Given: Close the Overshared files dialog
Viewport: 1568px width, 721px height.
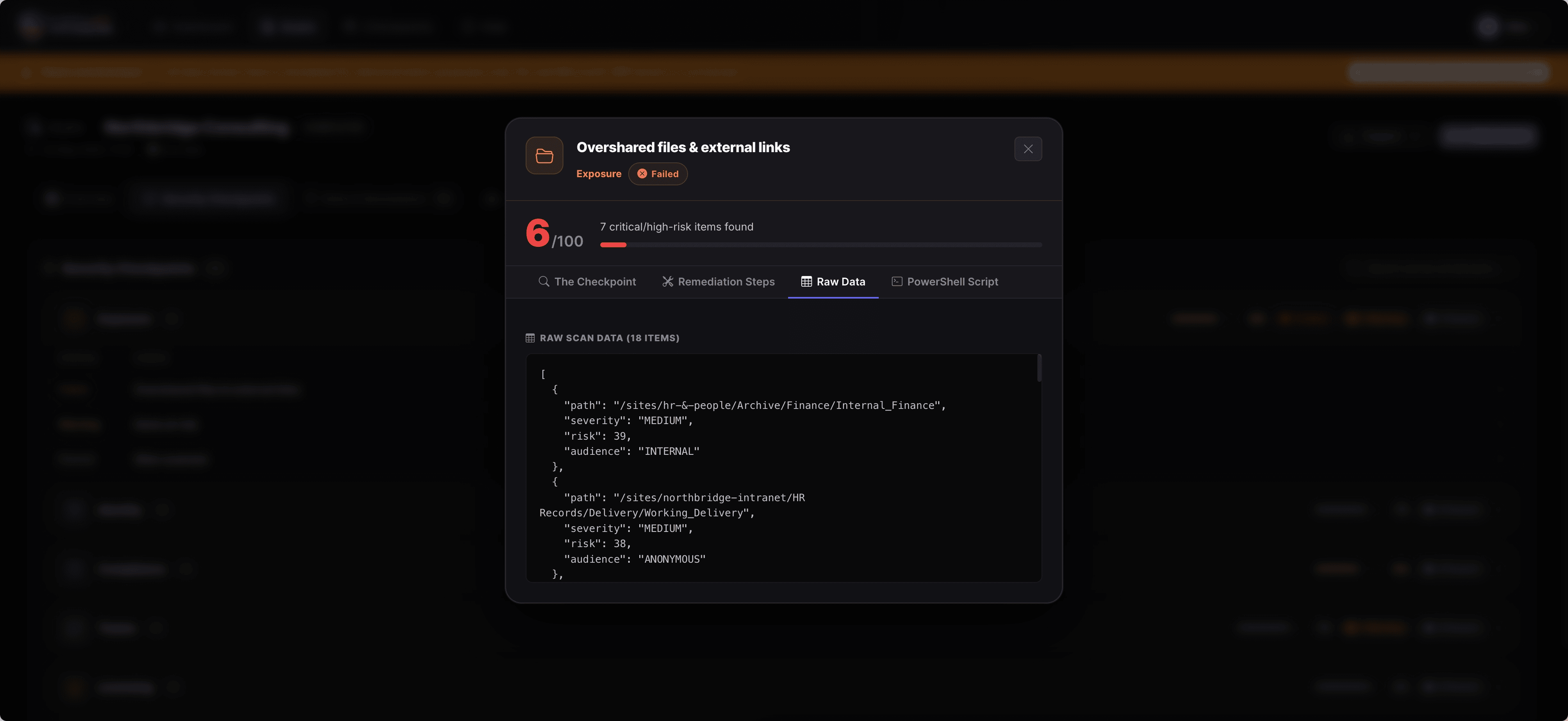Looking at the screenshot, I should [x=1028, y=149].
